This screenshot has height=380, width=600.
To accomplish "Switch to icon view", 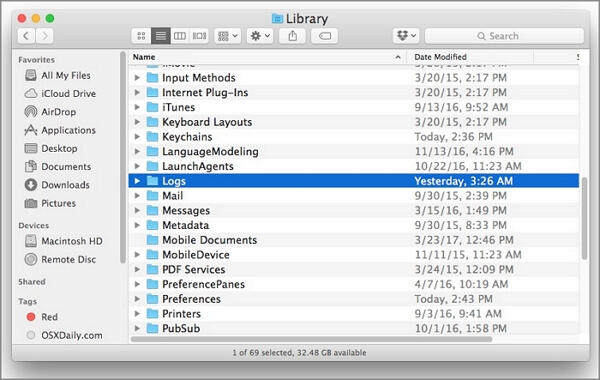I will pyautogui.click(x=141, y=36).
